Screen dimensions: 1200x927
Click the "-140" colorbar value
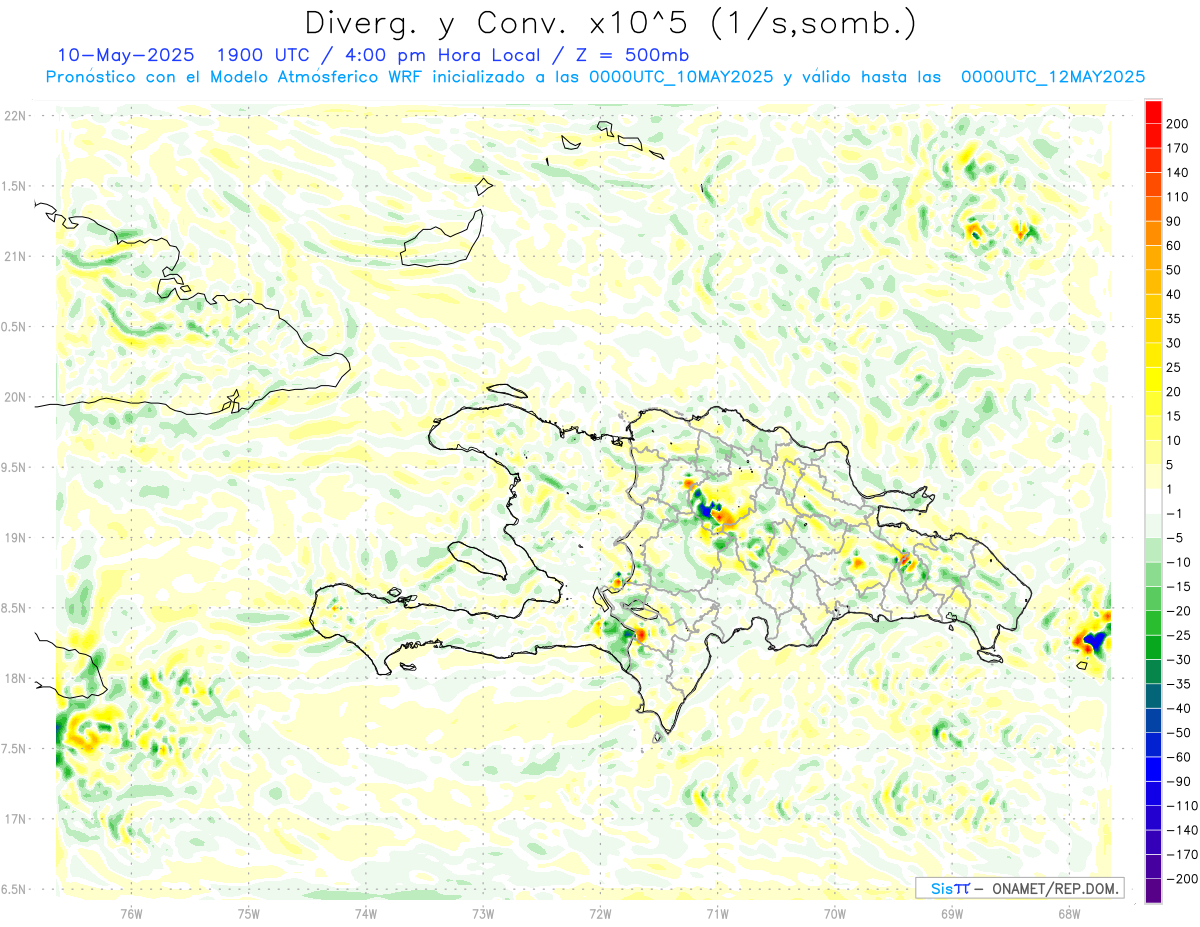(x=1181, y=831)
